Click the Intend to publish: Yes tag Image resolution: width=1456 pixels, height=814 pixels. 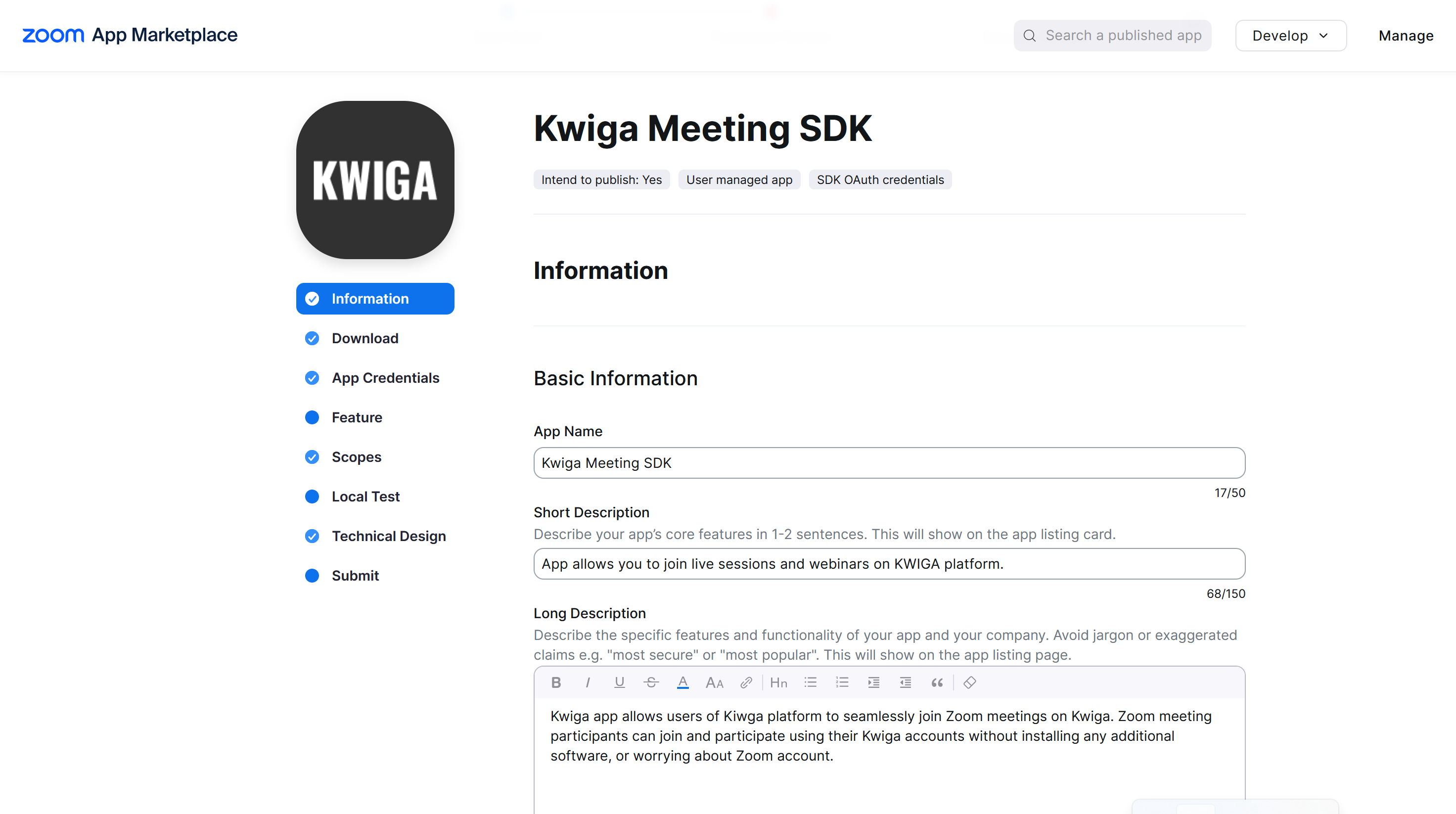coord(601,180)
